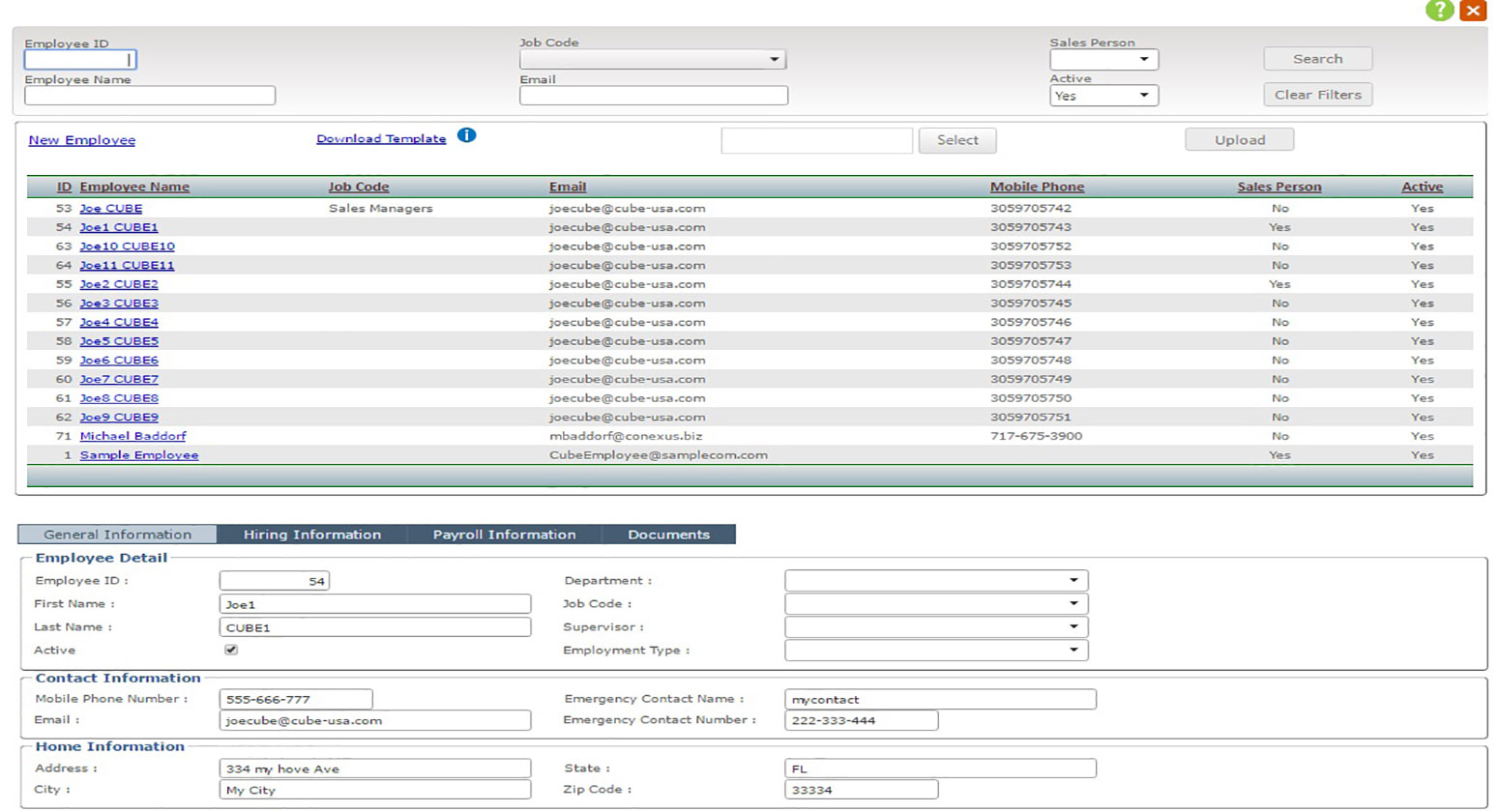Click the orange close X icon

point(1473,11)
